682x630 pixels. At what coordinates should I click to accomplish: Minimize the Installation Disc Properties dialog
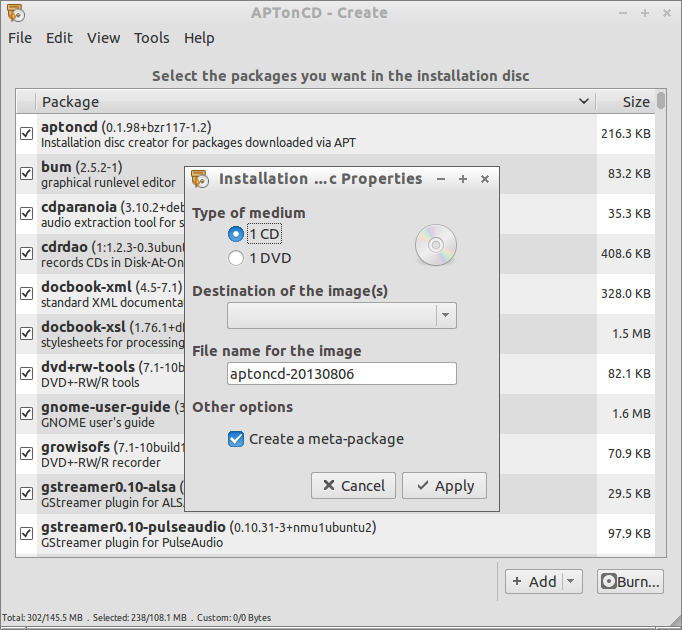coord(441,179)
